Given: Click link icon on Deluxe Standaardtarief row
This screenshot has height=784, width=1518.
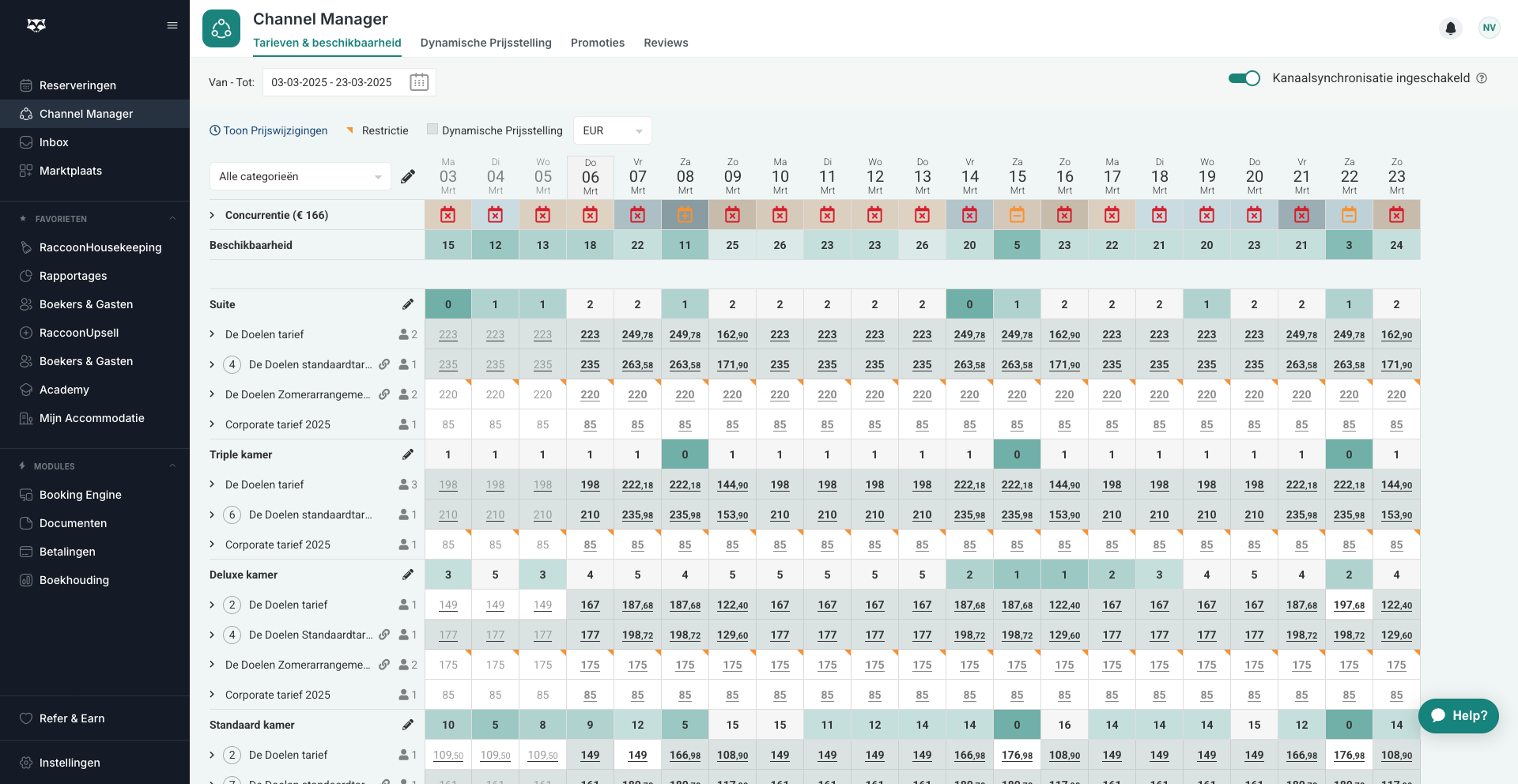Looking at the screenshot, I should click(384, 635).
